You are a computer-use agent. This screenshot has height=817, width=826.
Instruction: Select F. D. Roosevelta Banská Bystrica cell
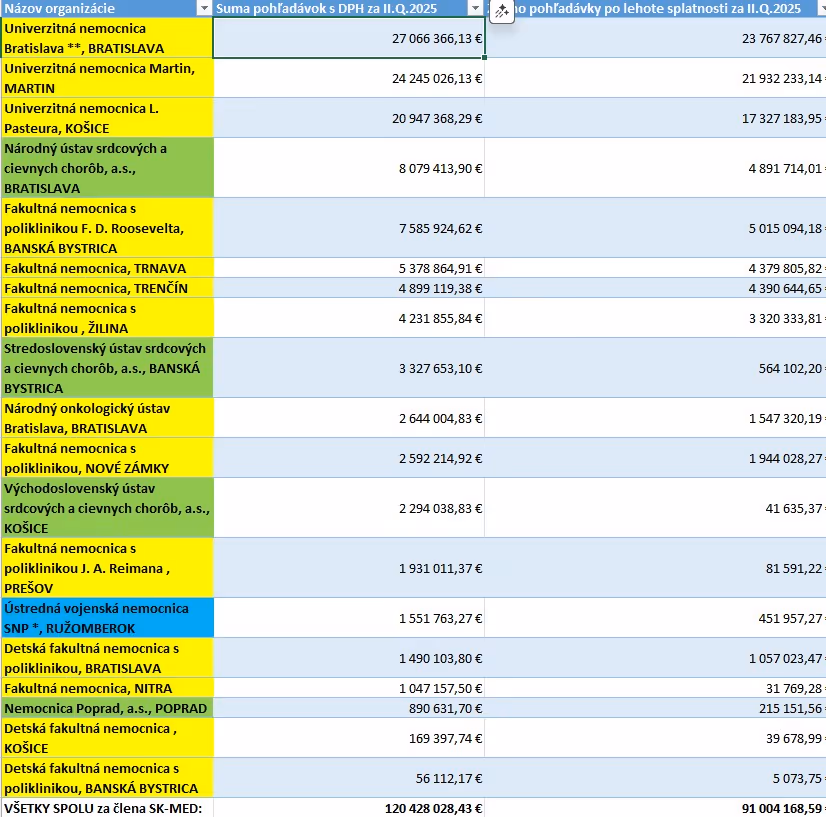107,228
